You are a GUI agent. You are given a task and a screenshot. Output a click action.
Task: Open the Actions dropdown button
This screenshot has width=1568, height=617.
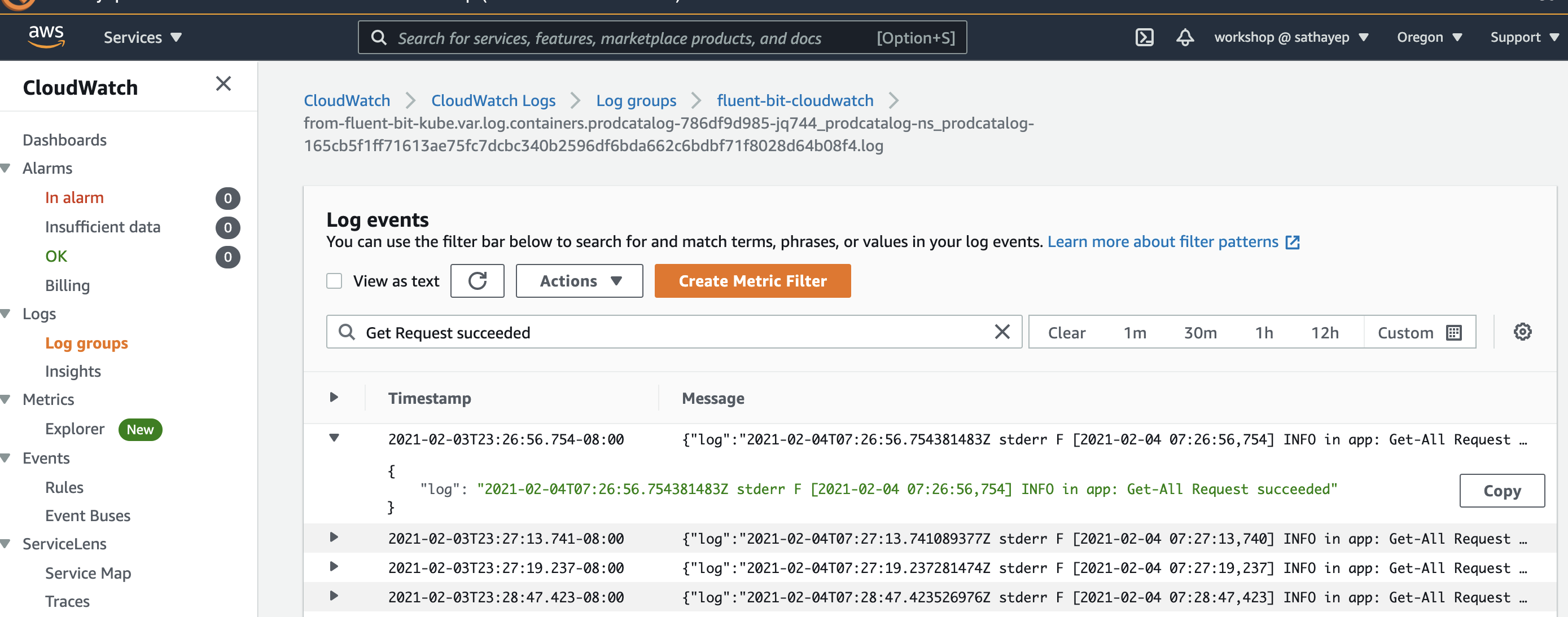tap(579, 281)
